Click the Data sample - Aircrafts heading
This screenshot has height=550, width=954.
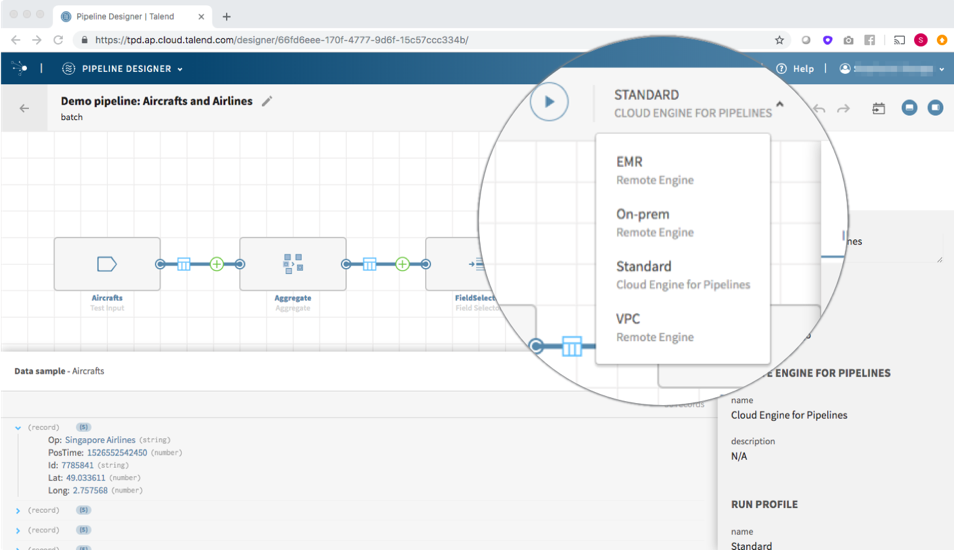[x=59, y=371]
